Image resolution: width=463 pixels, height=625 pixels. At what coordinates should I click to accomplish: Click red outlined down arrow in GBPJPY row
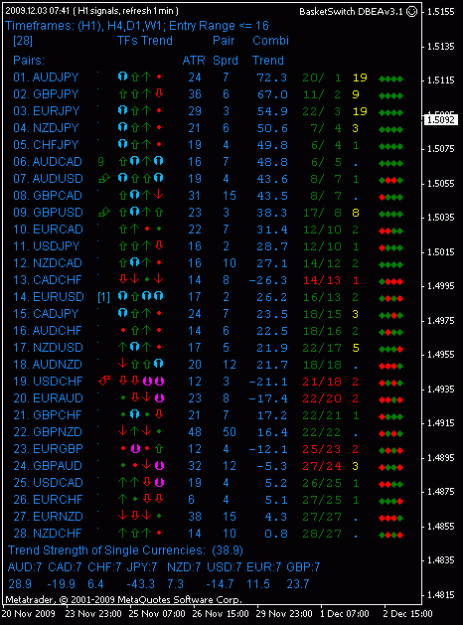pyautogui.click(x=159, y=93)
